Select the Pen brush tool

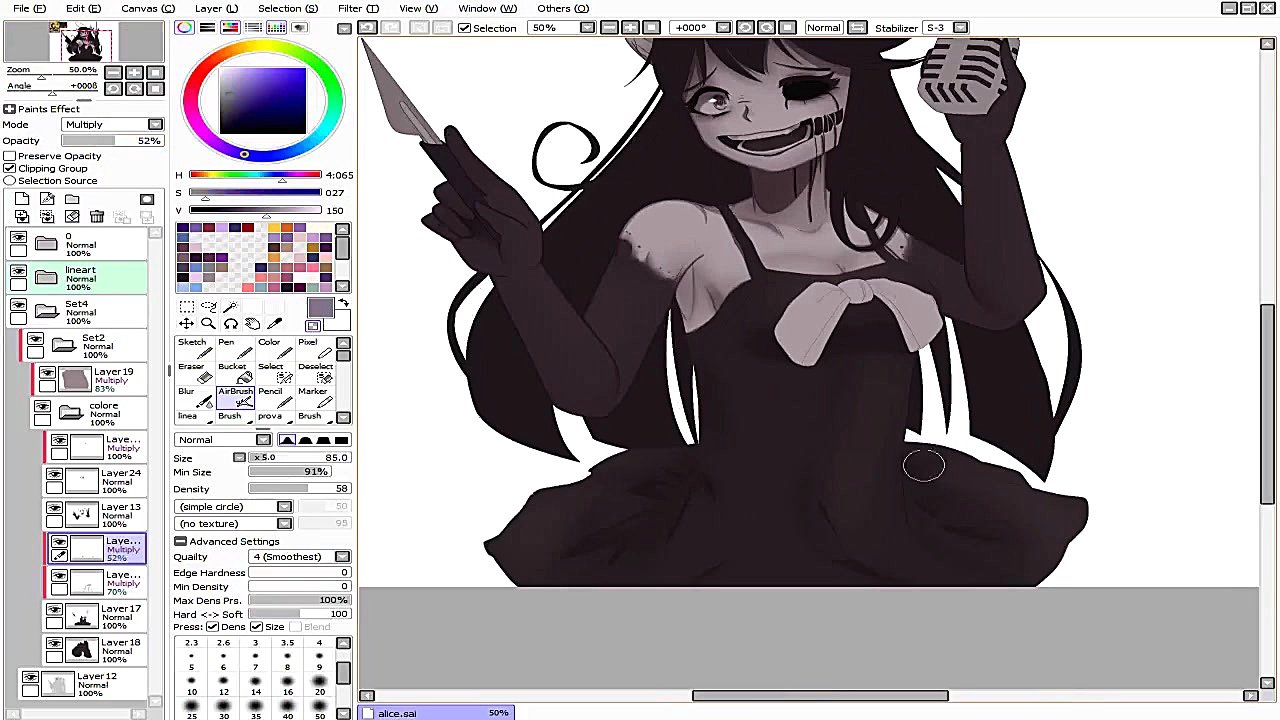pyautogui.click(x=234, y=348)
